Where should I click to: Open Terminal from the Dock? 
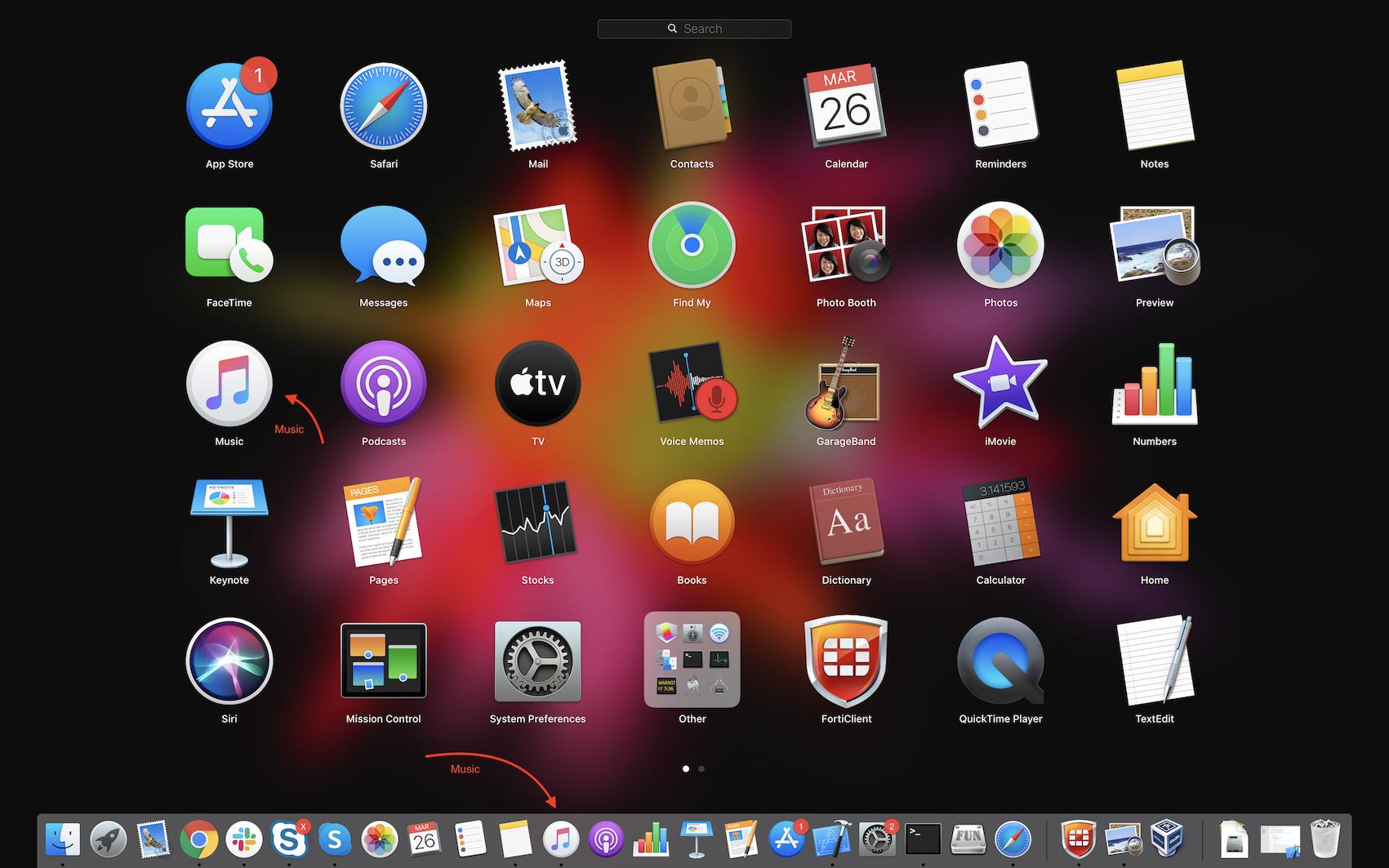click(x=923, y=839)
